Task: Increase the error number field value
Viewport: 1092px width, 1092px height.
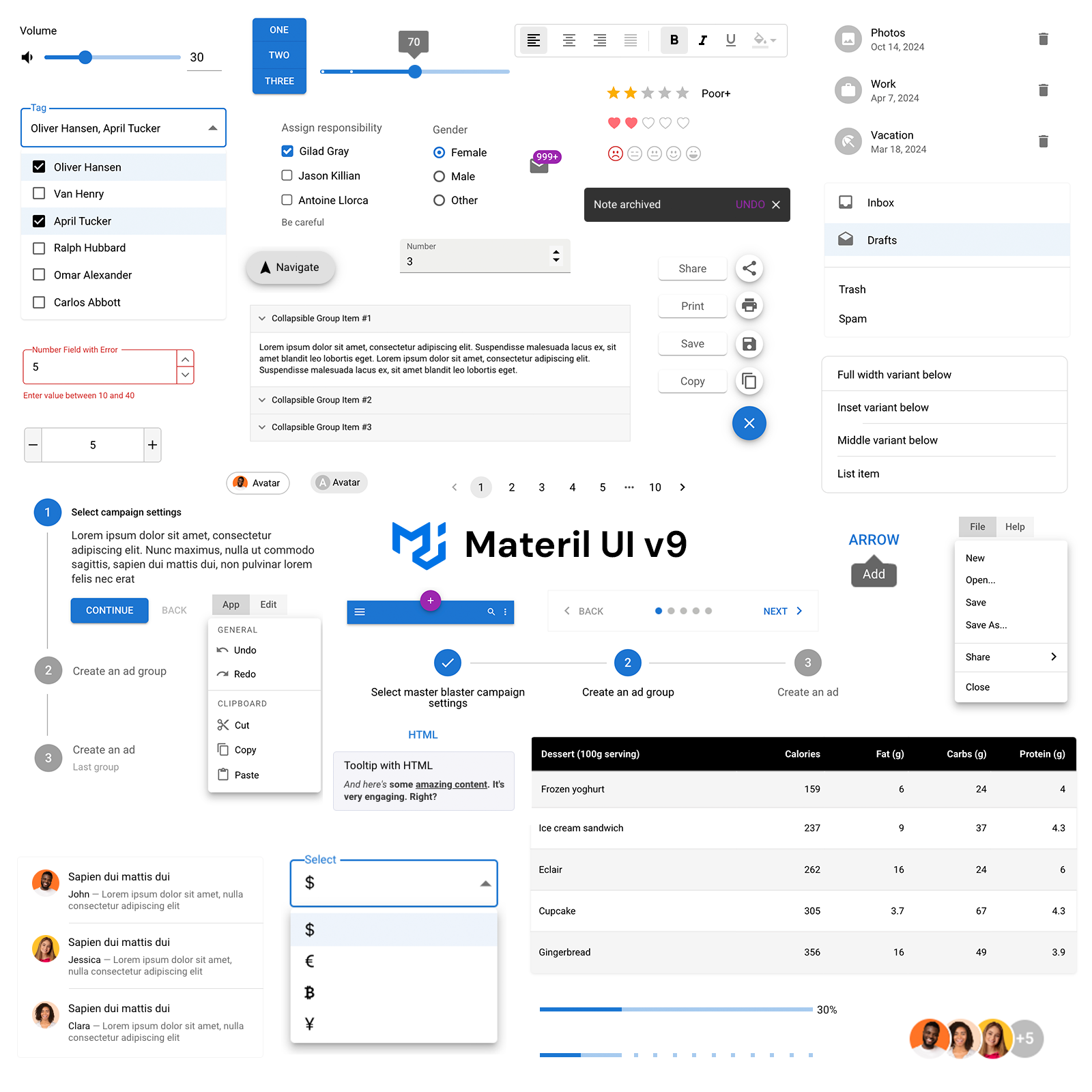Action: pyautogui.click(x=185, y=359)
